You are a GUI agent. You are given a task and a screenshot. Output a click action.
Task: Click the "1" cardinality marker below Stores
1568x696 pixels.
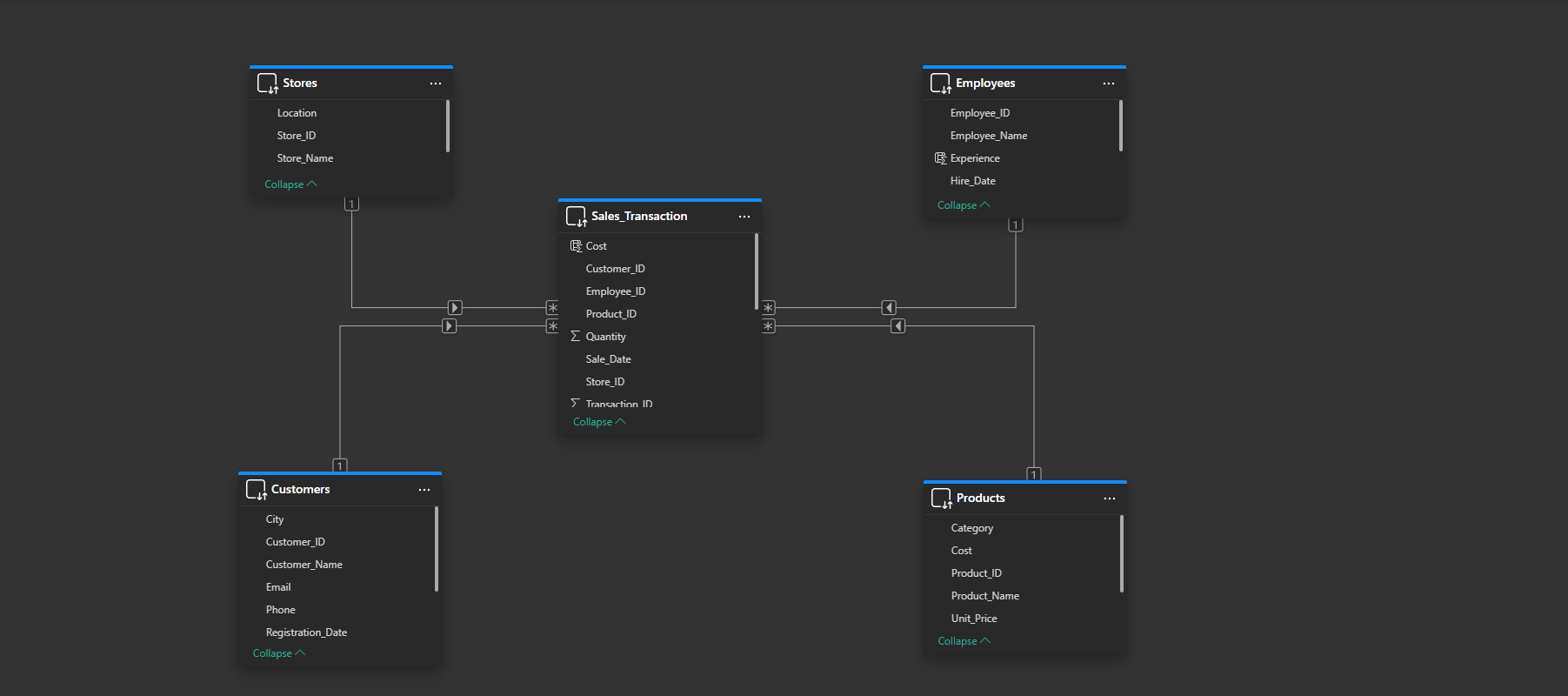[351, 204]
